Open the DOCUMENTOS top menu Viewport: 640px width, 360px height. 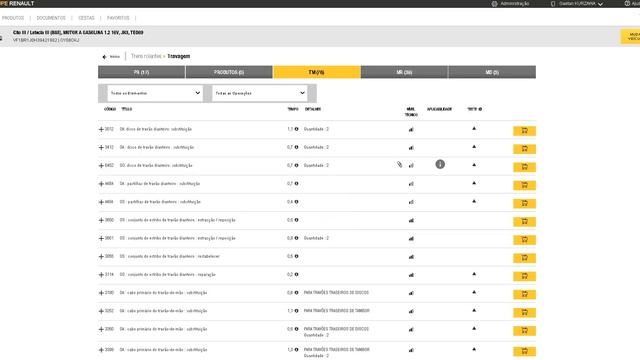coord(51,18)
